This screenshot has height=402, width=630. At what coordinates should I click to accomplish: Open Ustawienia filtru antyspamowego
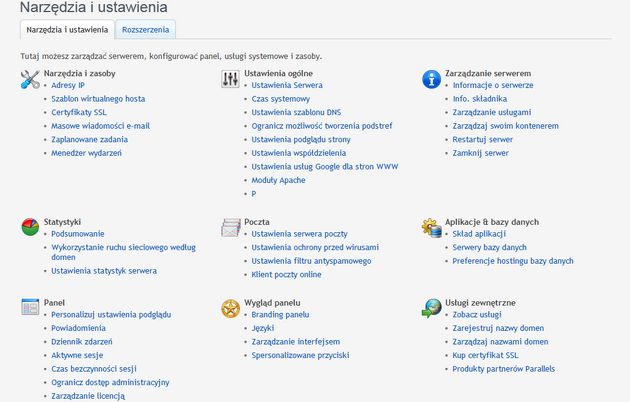[x=311, y=261]
